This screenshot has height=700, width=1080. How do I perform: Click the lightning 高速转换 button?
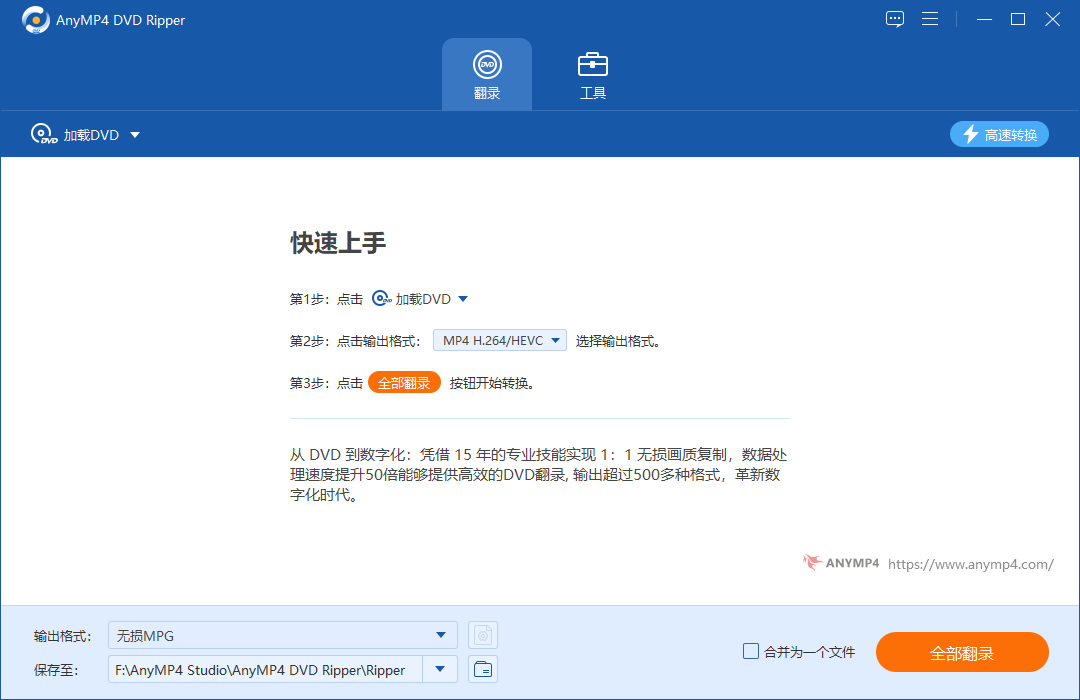point(999,134)
